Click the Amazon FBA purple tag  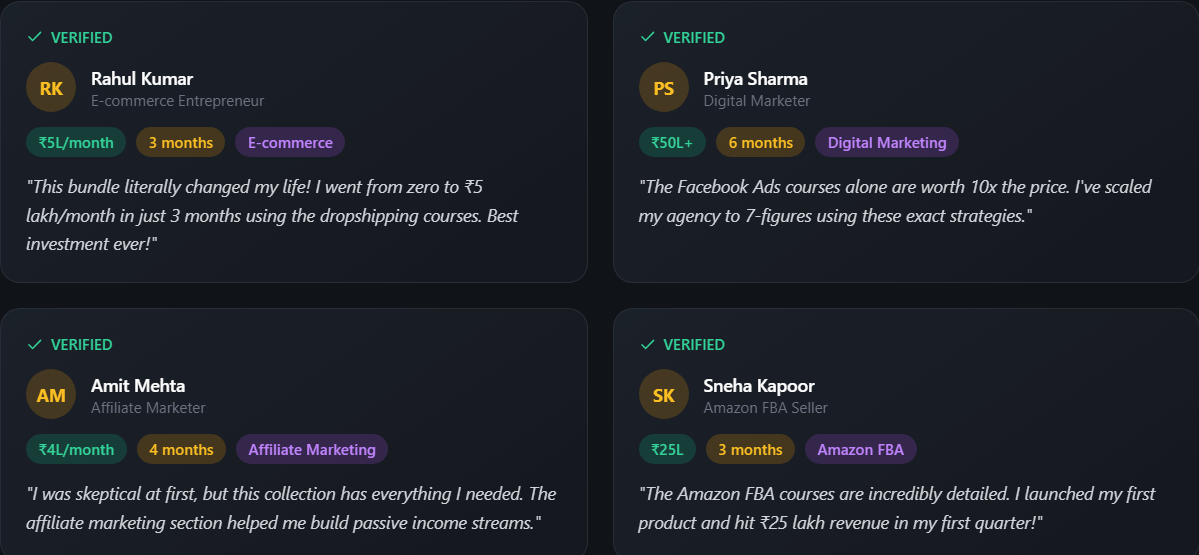coord(860,449)
